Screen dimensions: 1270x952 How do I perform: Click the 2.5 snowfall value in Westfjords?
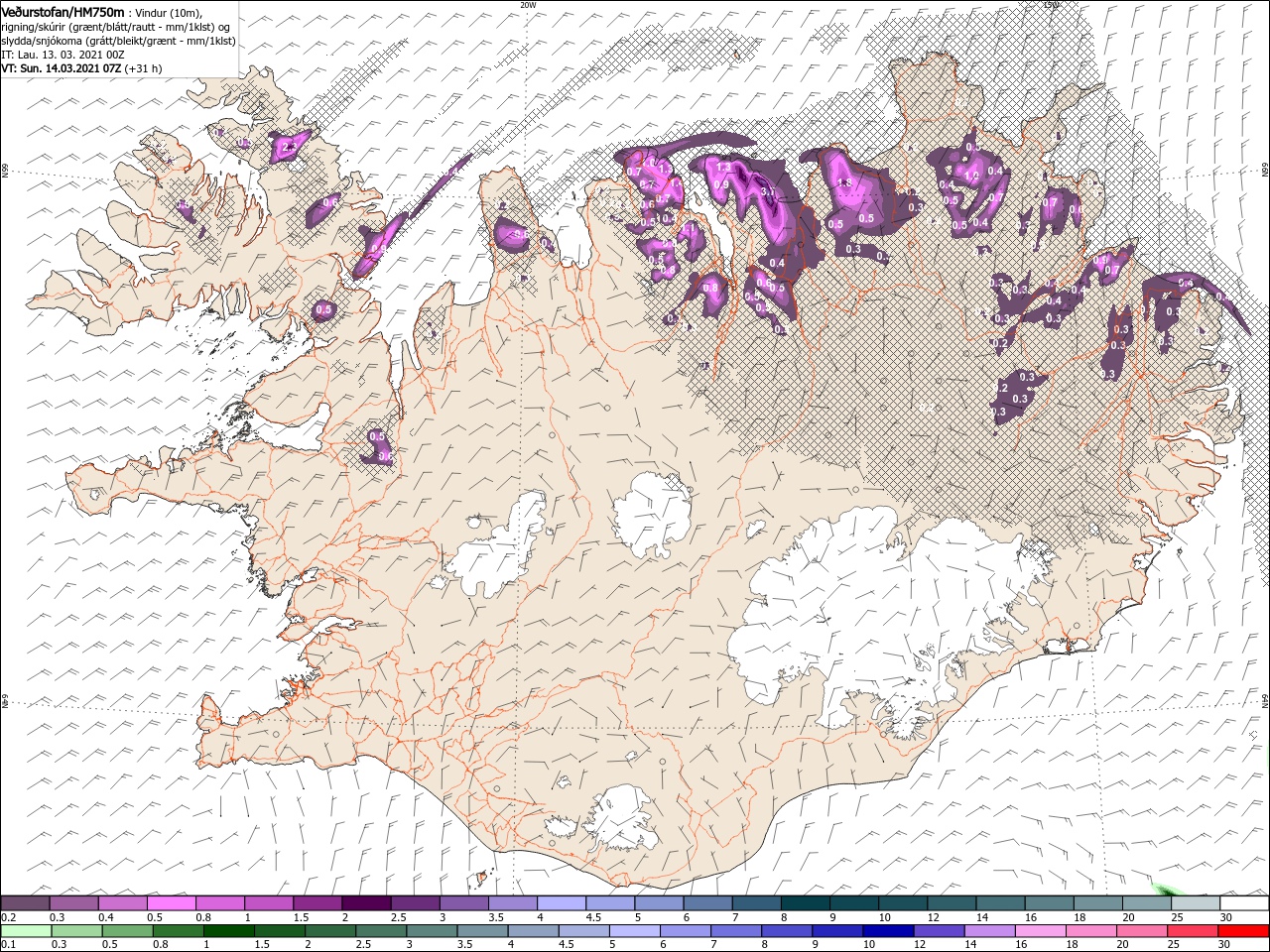click(289, 147)
